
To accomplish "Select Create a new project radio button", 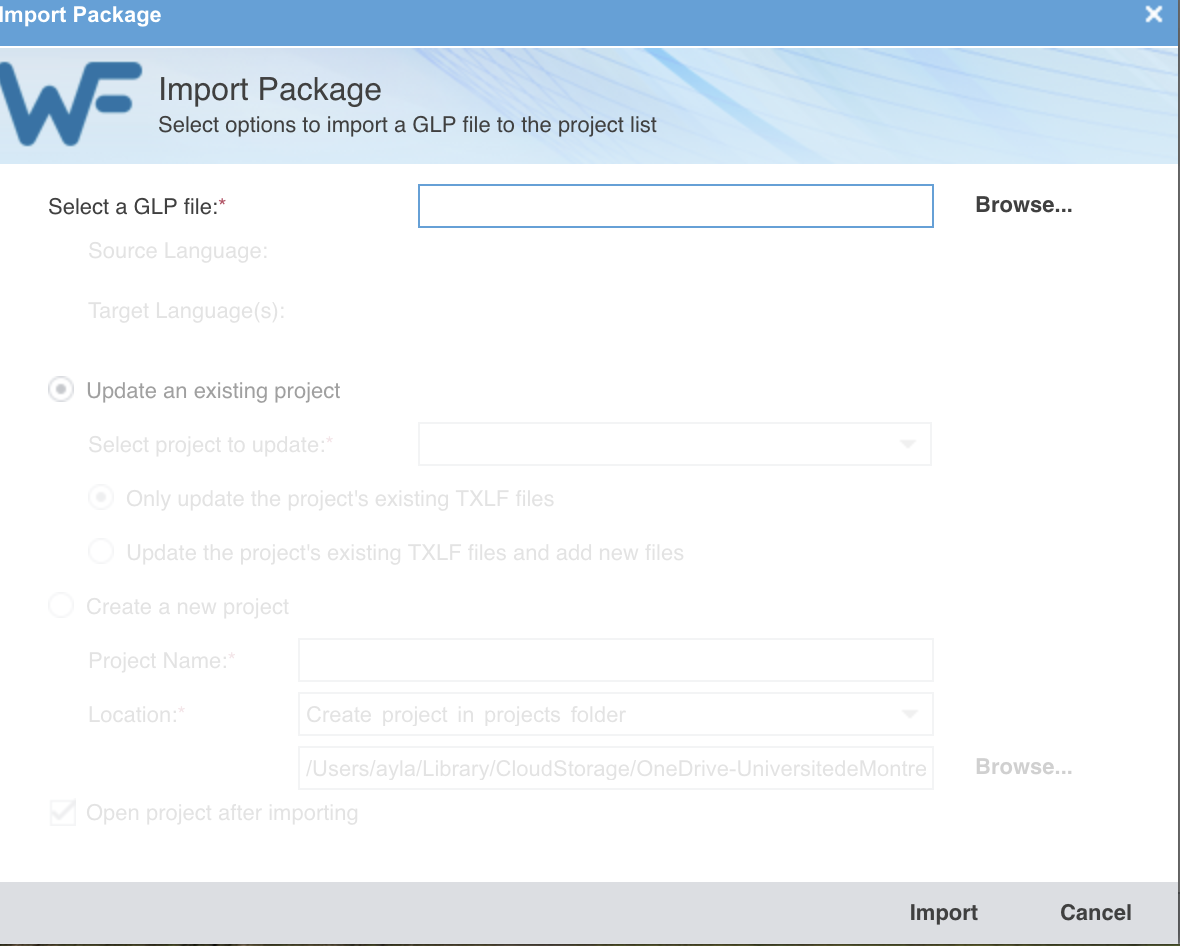I will tap(61, 606).
